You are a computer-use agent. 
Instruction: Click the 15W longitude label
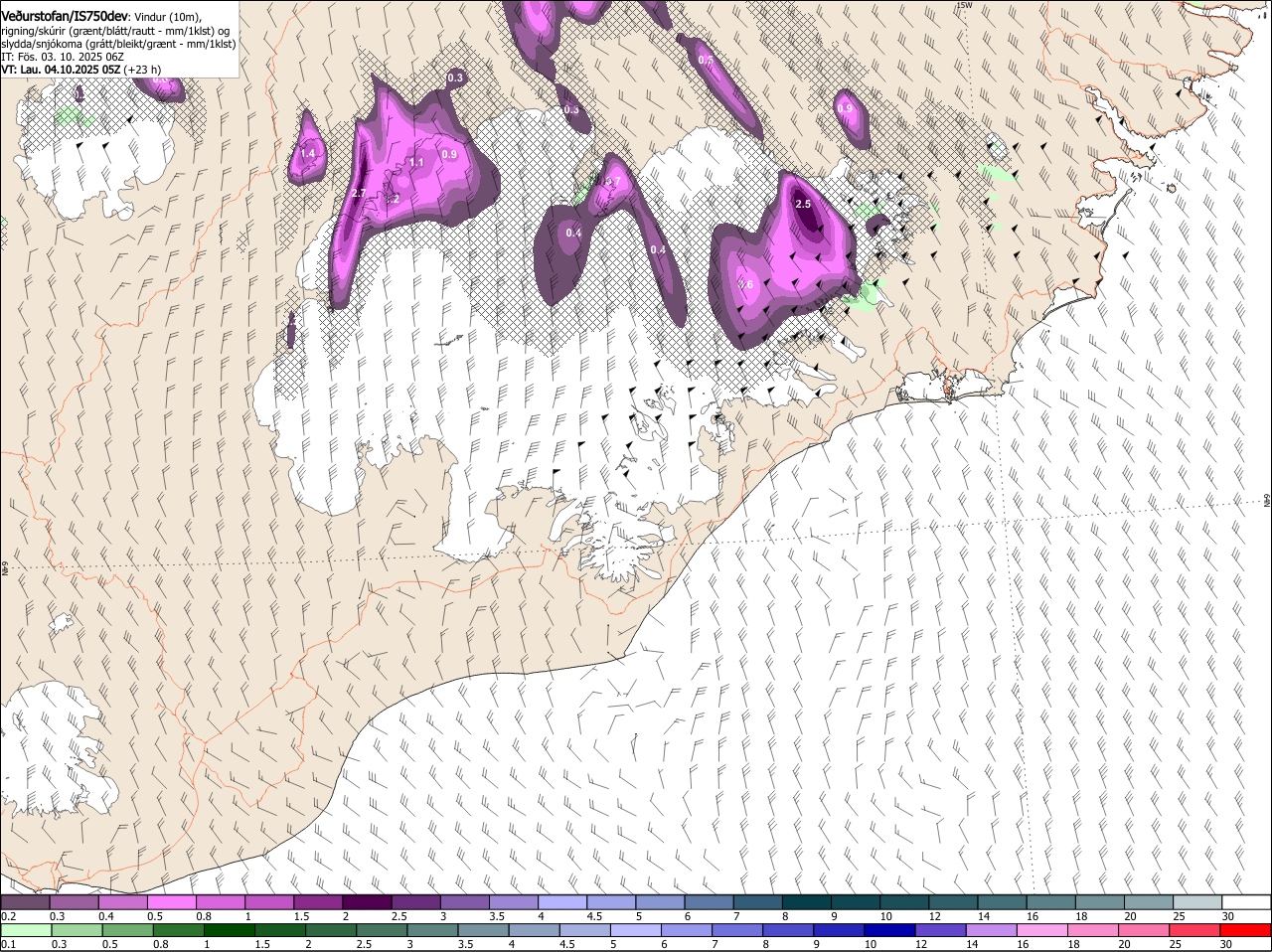click(x=963, y=6)
